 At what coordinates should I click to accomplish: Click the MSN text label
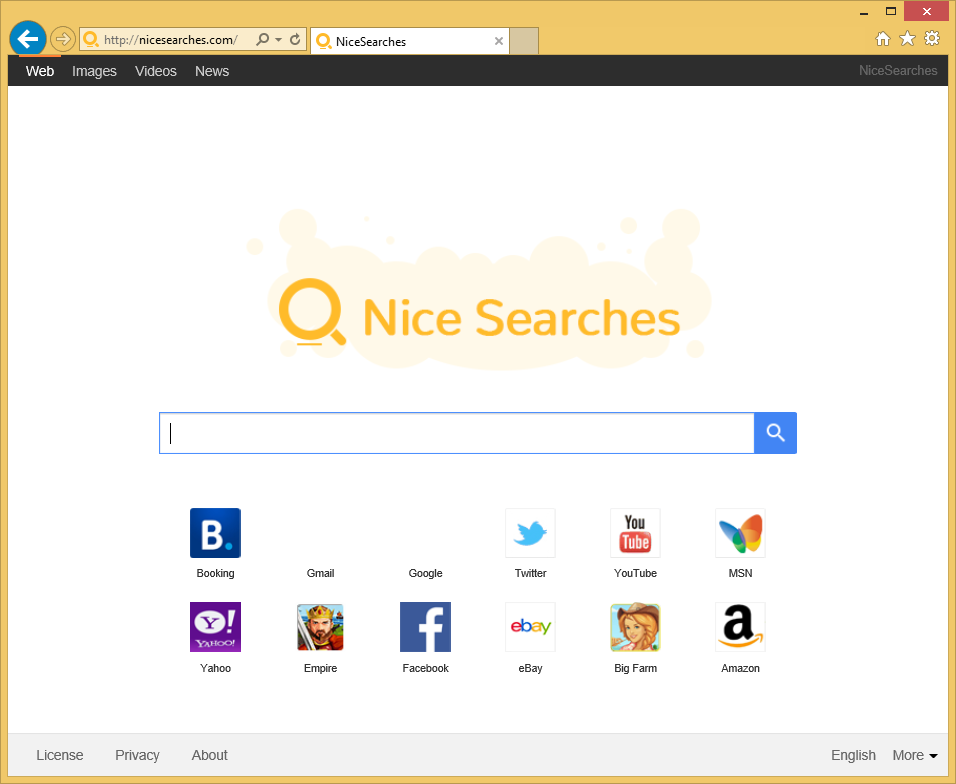click(x=740, y=573)
